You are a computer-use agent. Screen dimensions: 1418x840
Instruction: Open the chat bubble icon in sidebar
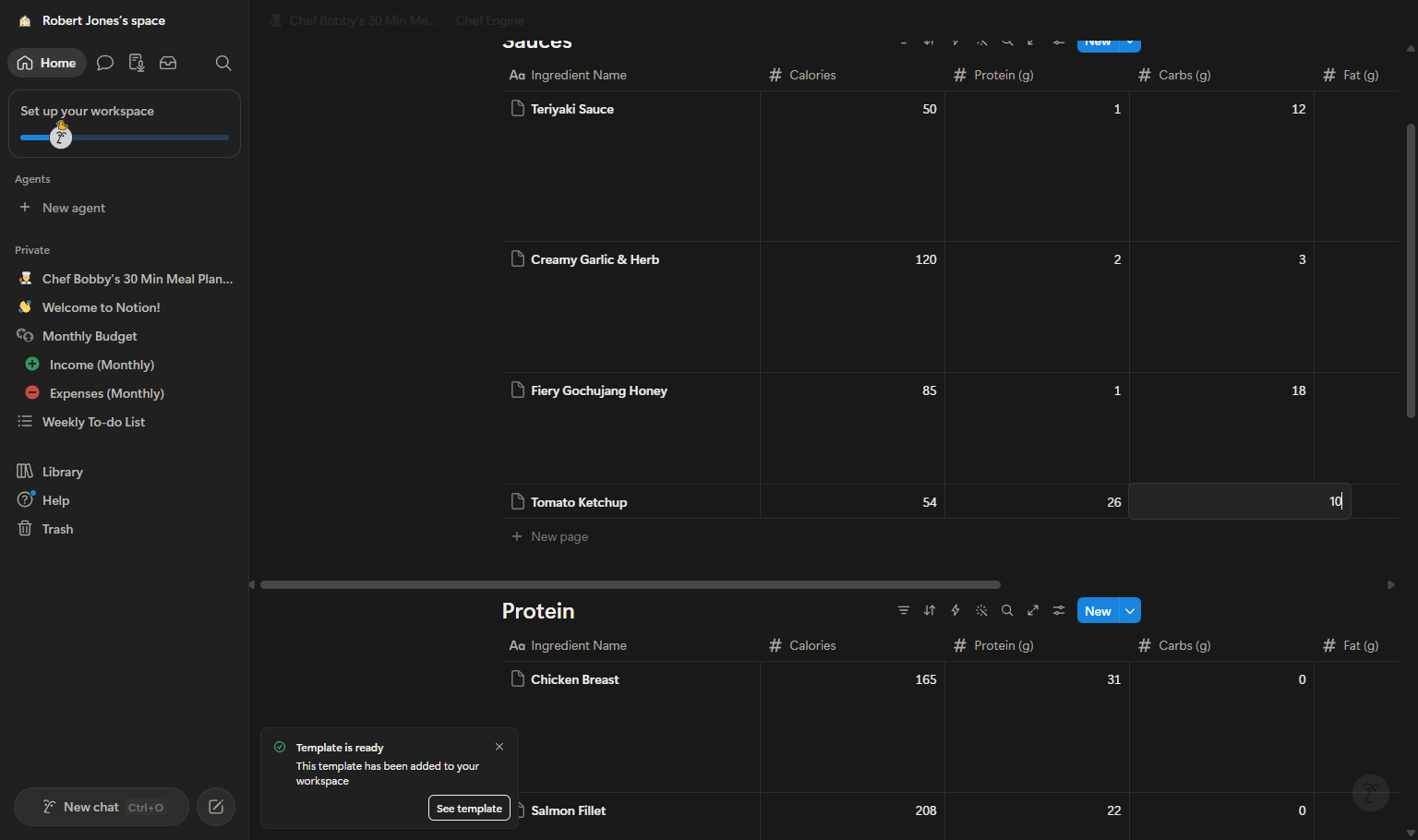click(x=105, y=63)
